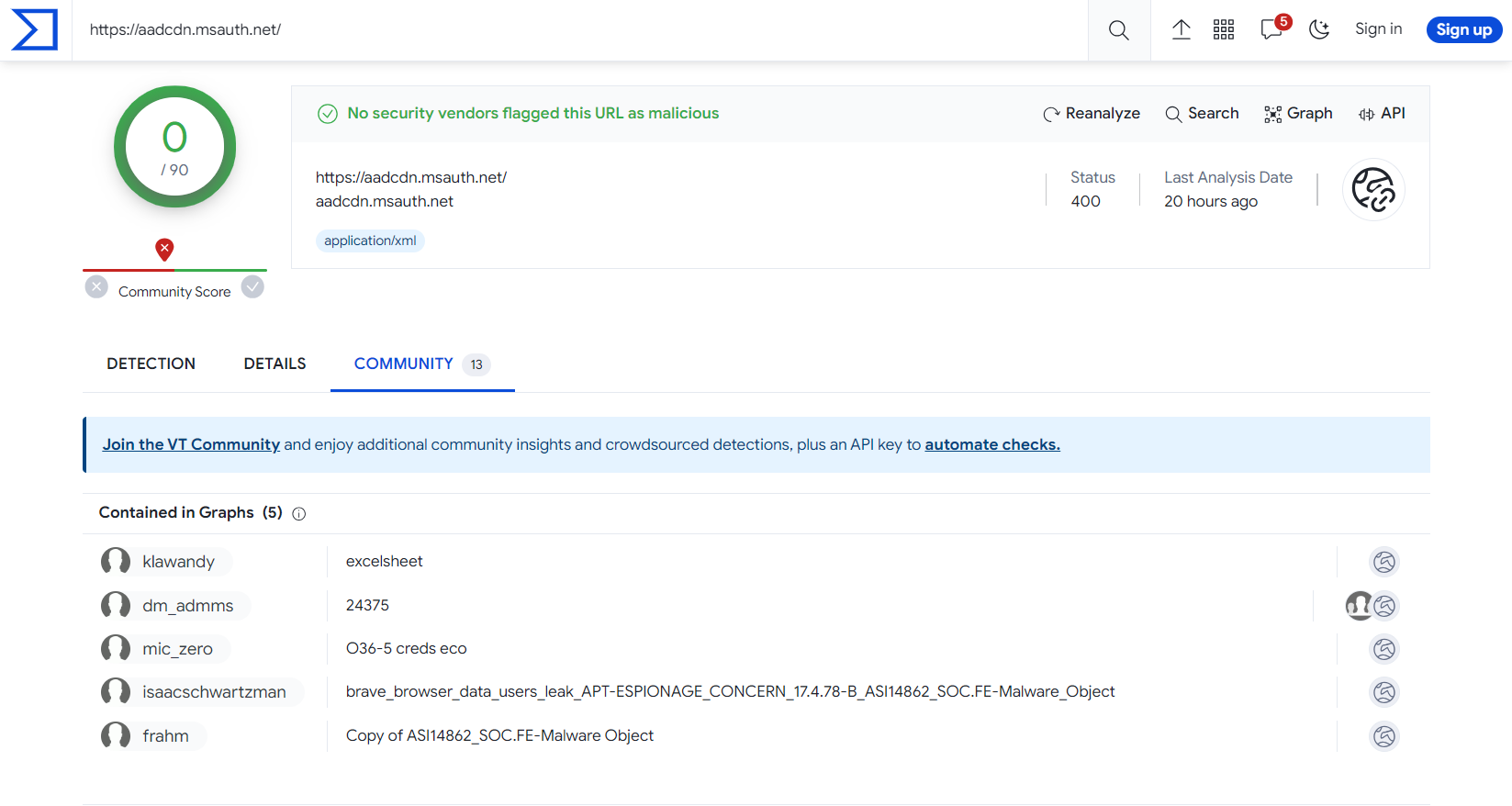Click the Search action beside Reanalyze
This screenshot has width=1512, height=806.
(1202, 113)
